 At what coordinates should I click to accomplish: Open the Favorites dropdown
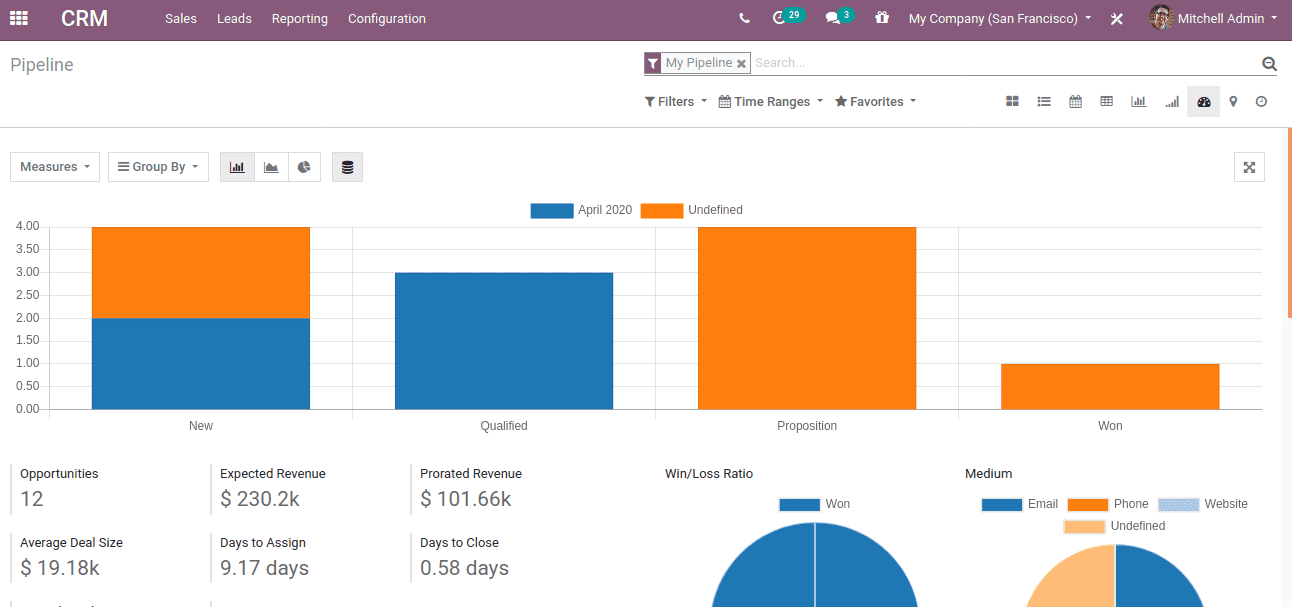point(875,101)
